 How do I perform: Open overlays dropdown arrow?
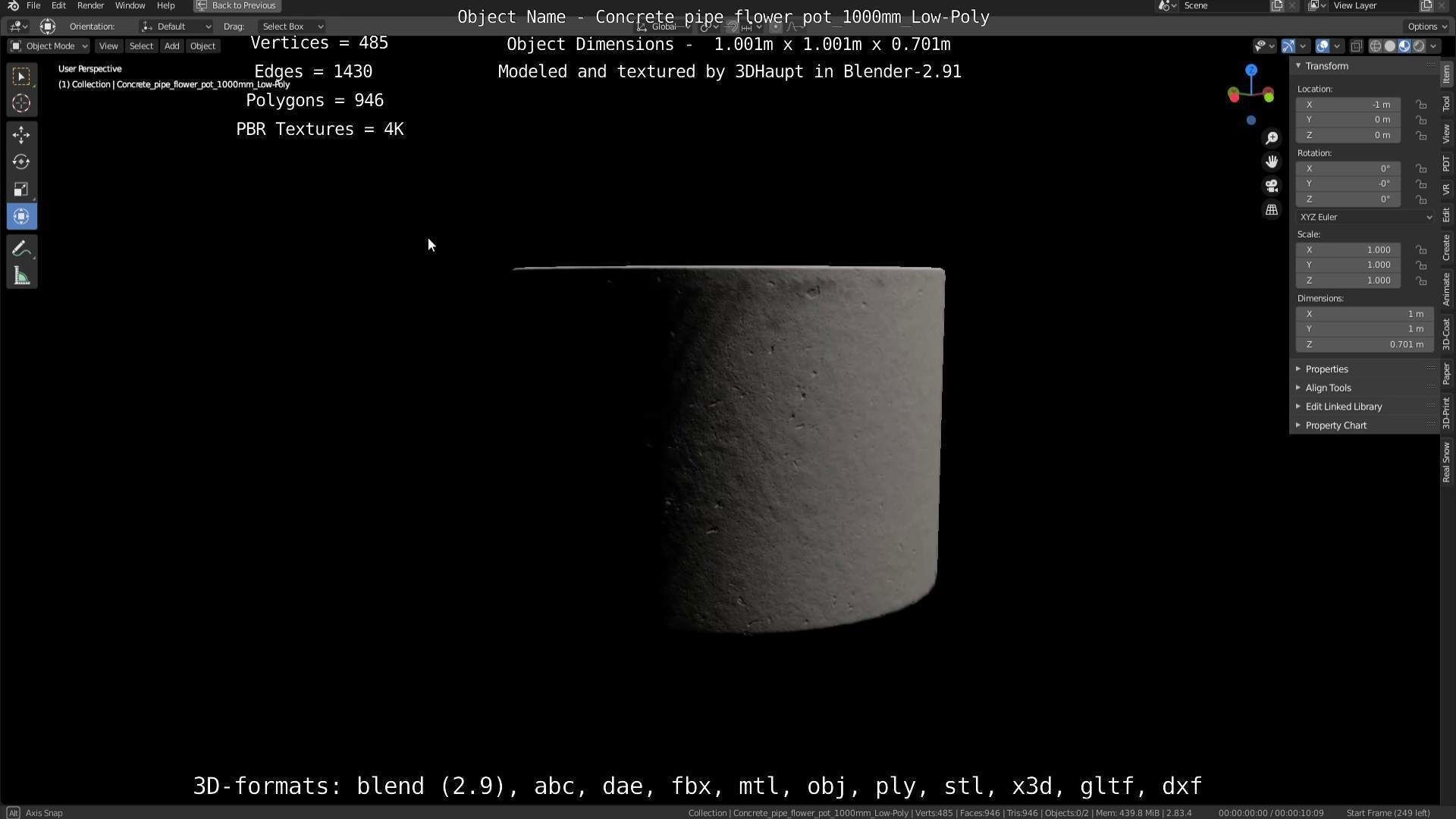click(x=1337, y=46)
